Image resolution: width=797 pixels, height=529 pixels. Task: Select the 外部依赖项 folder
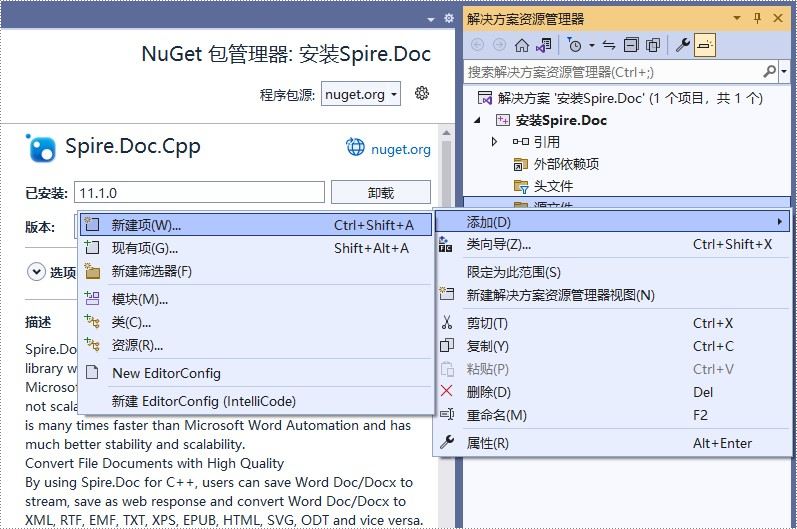coord(556,164)
